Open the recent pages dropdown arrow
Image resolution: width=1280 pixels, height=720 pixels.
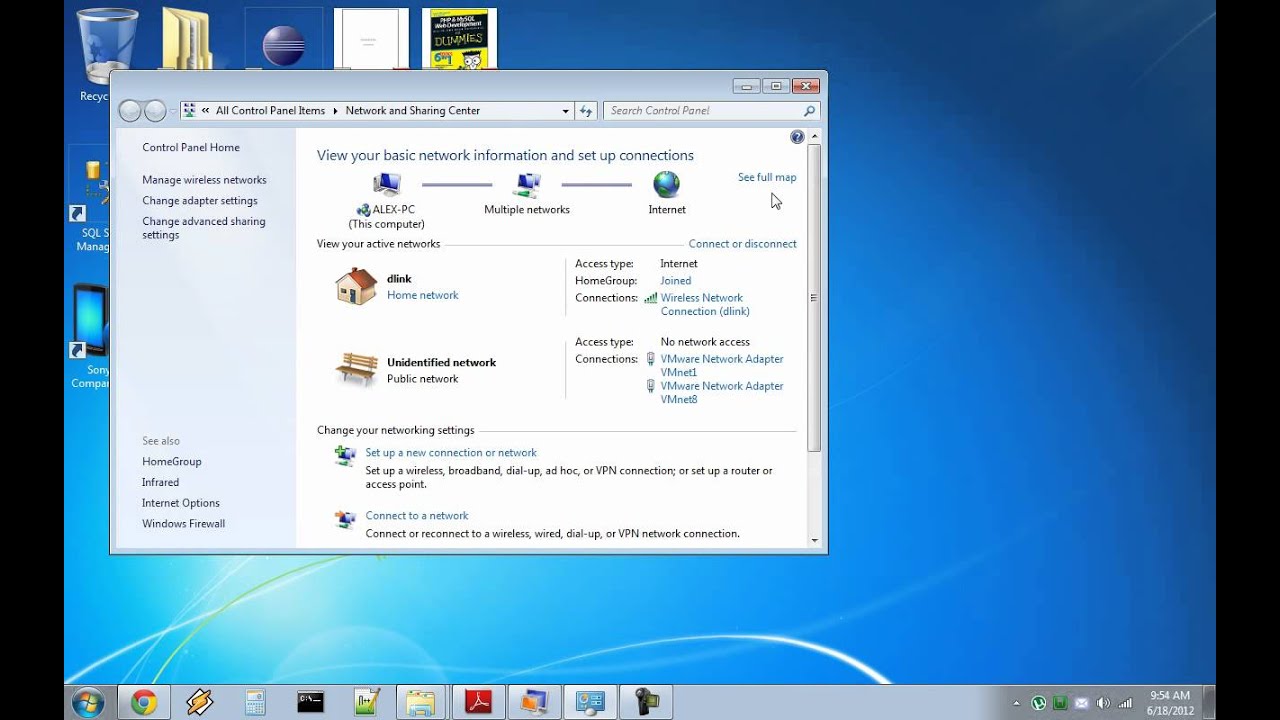pyautogui.click(x=174, y=111)
